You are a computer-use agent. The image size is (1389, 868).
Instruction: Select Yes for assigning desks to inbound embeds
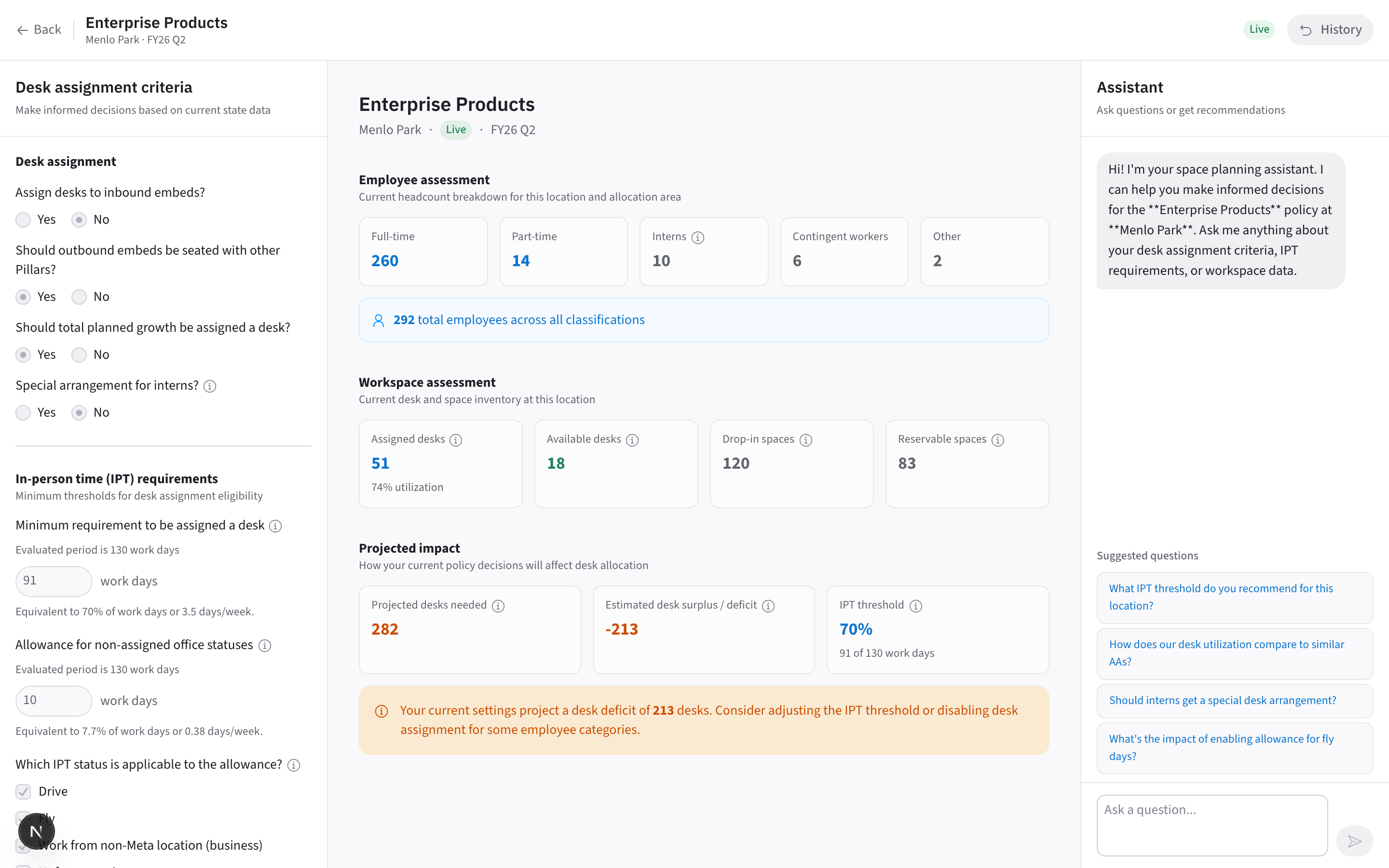23,220
